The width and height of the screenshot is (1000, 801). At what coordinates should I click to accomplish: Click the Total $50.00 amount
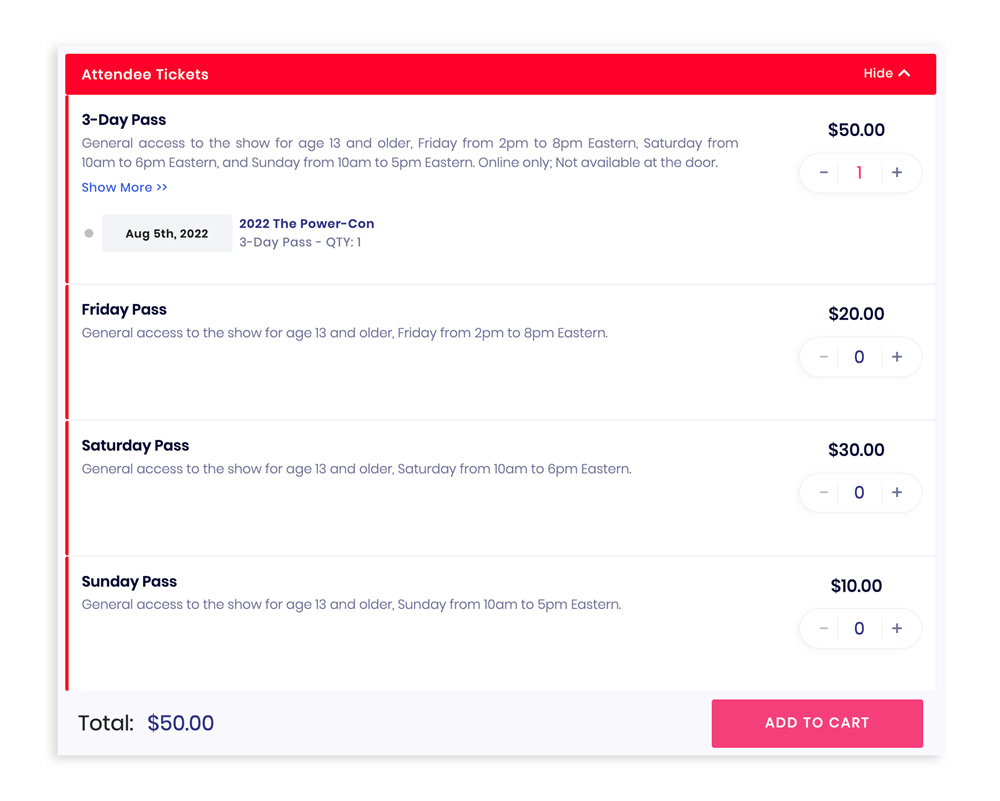tap(180, 723)
